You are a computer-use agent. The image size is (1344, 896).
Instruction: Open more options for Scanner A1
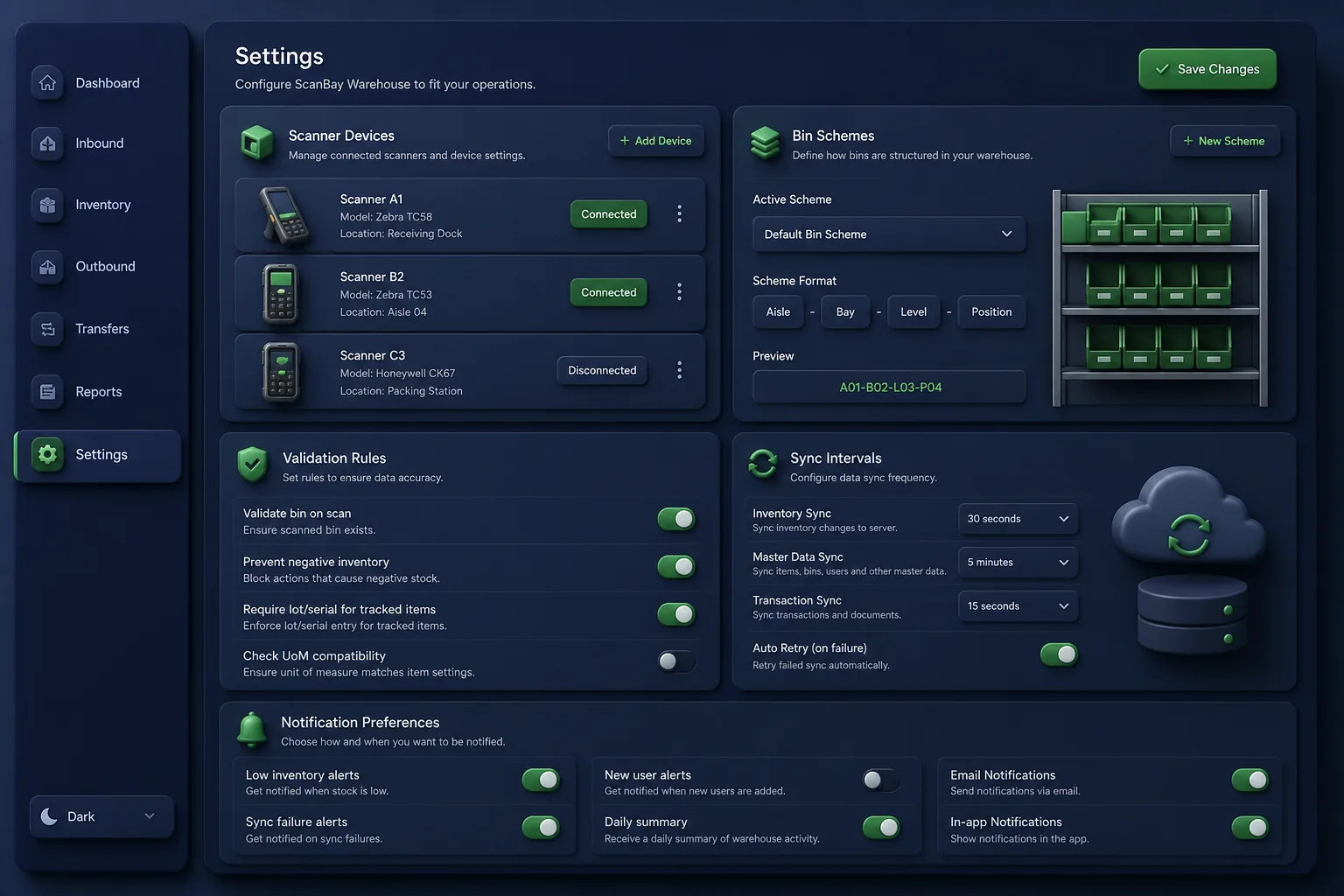point(679,214)
